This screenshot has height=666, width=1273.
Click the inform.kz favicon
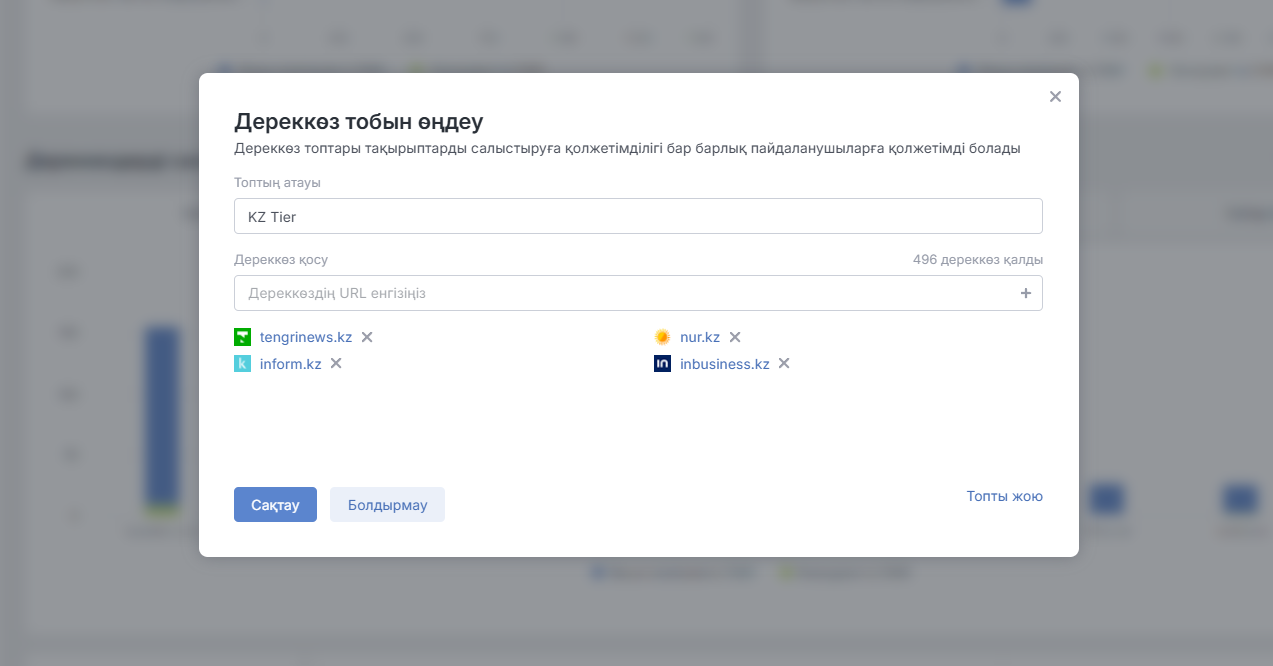click(x=242, y=364)
